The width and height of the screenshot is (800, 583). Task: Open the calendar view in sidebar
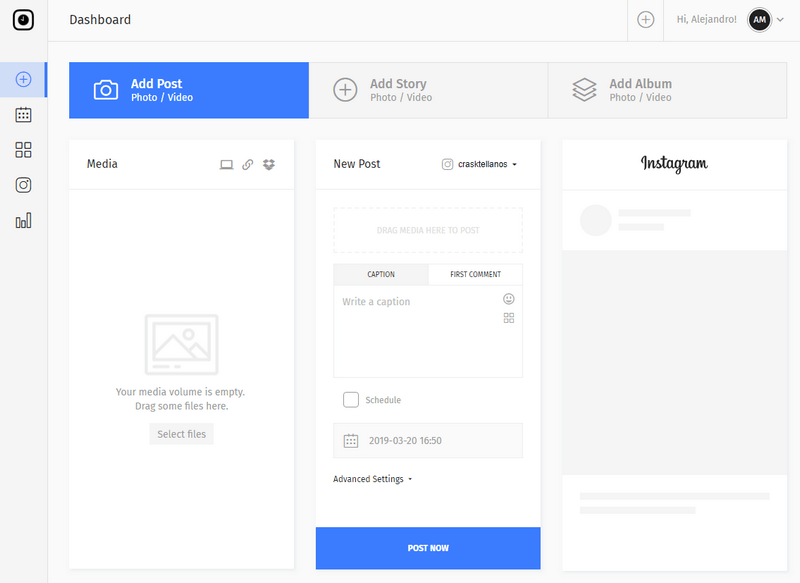[x=23, y=115]
